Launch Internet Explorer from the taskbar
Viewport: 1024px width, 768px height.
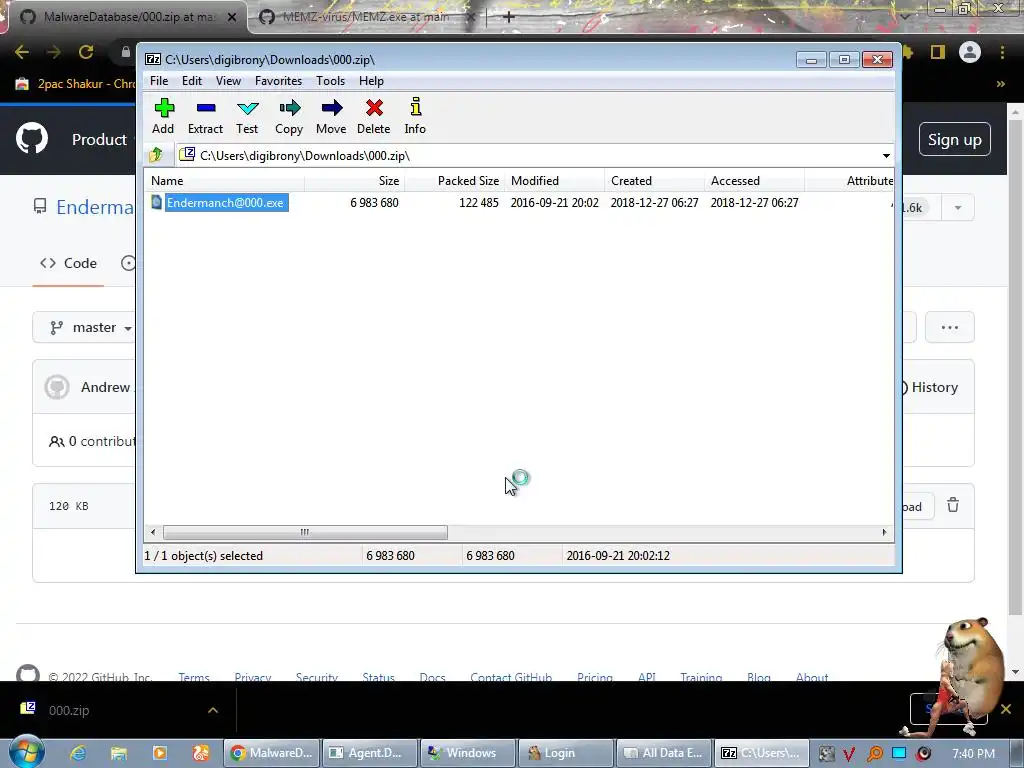pos(78,753)
